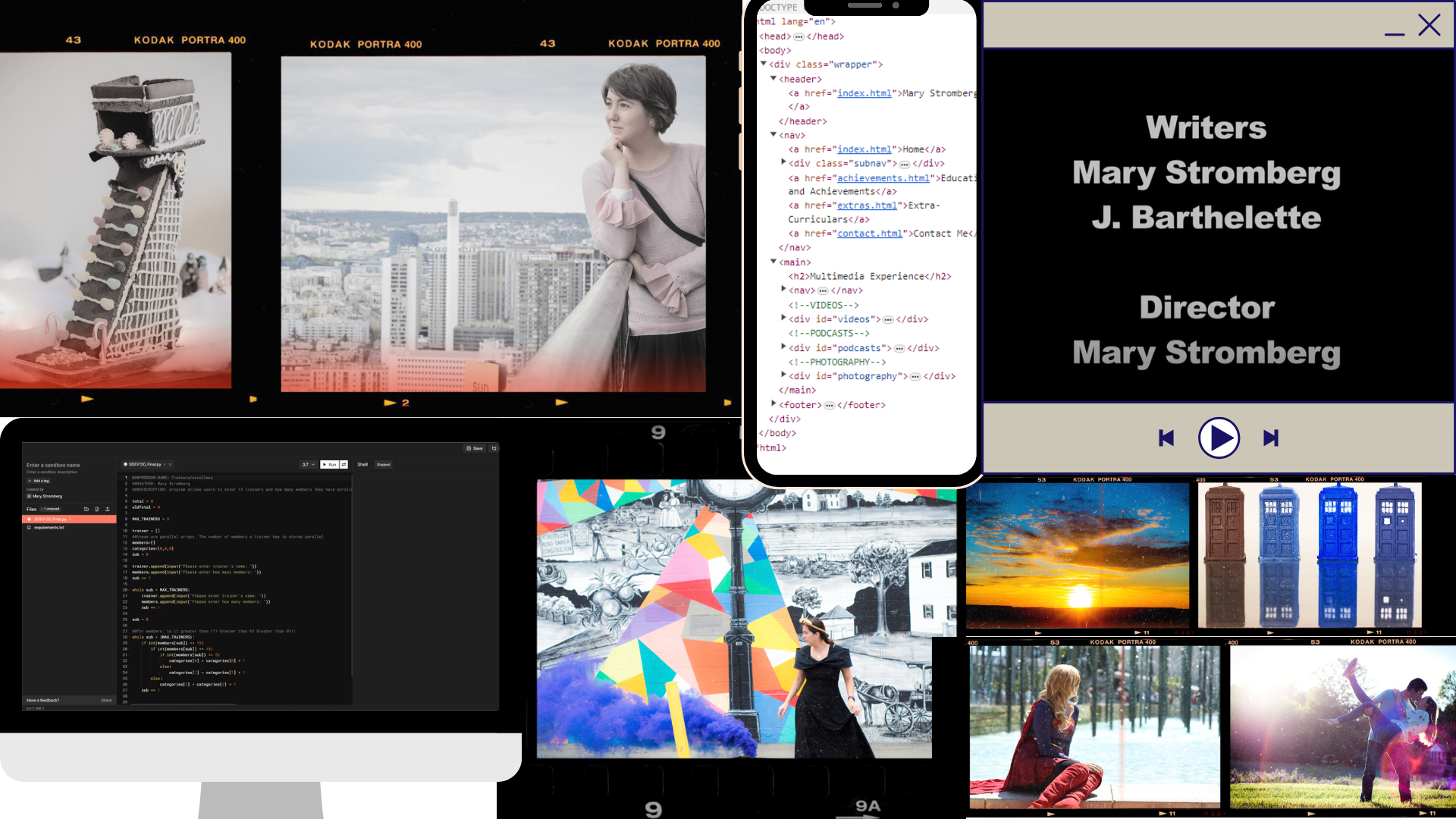Expand the subnav ellipsis badge
Screen dimensions: 1456x819
pyautogui.click(x=905, y=164)
